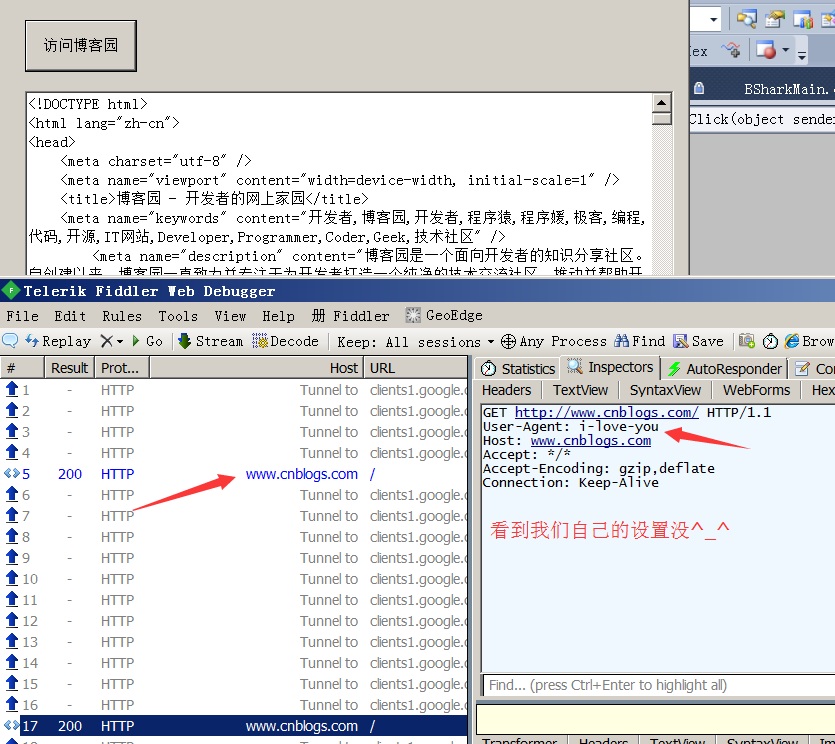Open the SyntaxView request inspector tab
The image size is (835, 744).
(665, 390)
